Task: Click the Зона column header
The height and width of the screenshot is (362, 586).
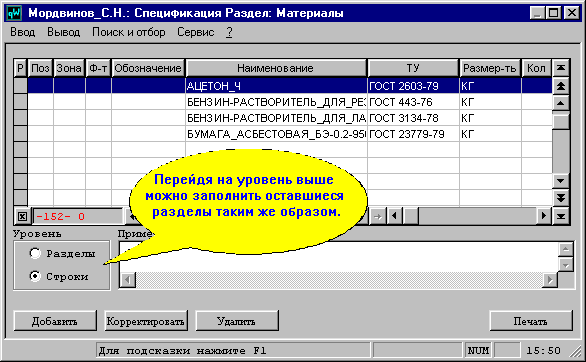Action: [69, 68]
